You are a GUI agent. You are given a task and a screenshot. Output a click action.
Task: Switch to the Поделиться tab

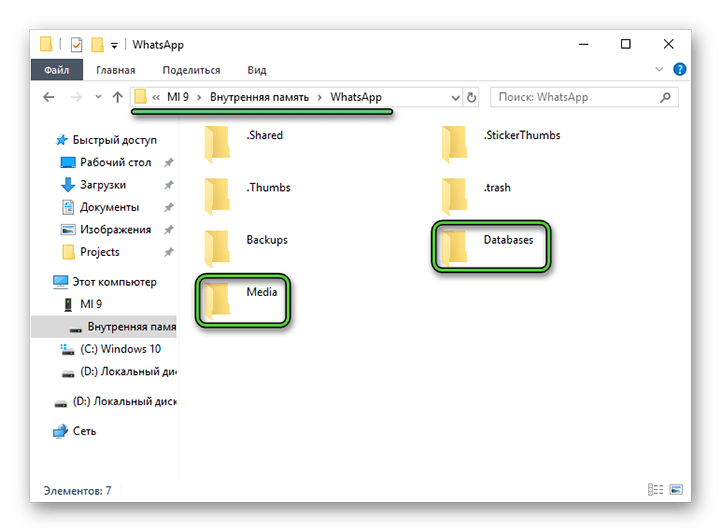coord(191,70)
